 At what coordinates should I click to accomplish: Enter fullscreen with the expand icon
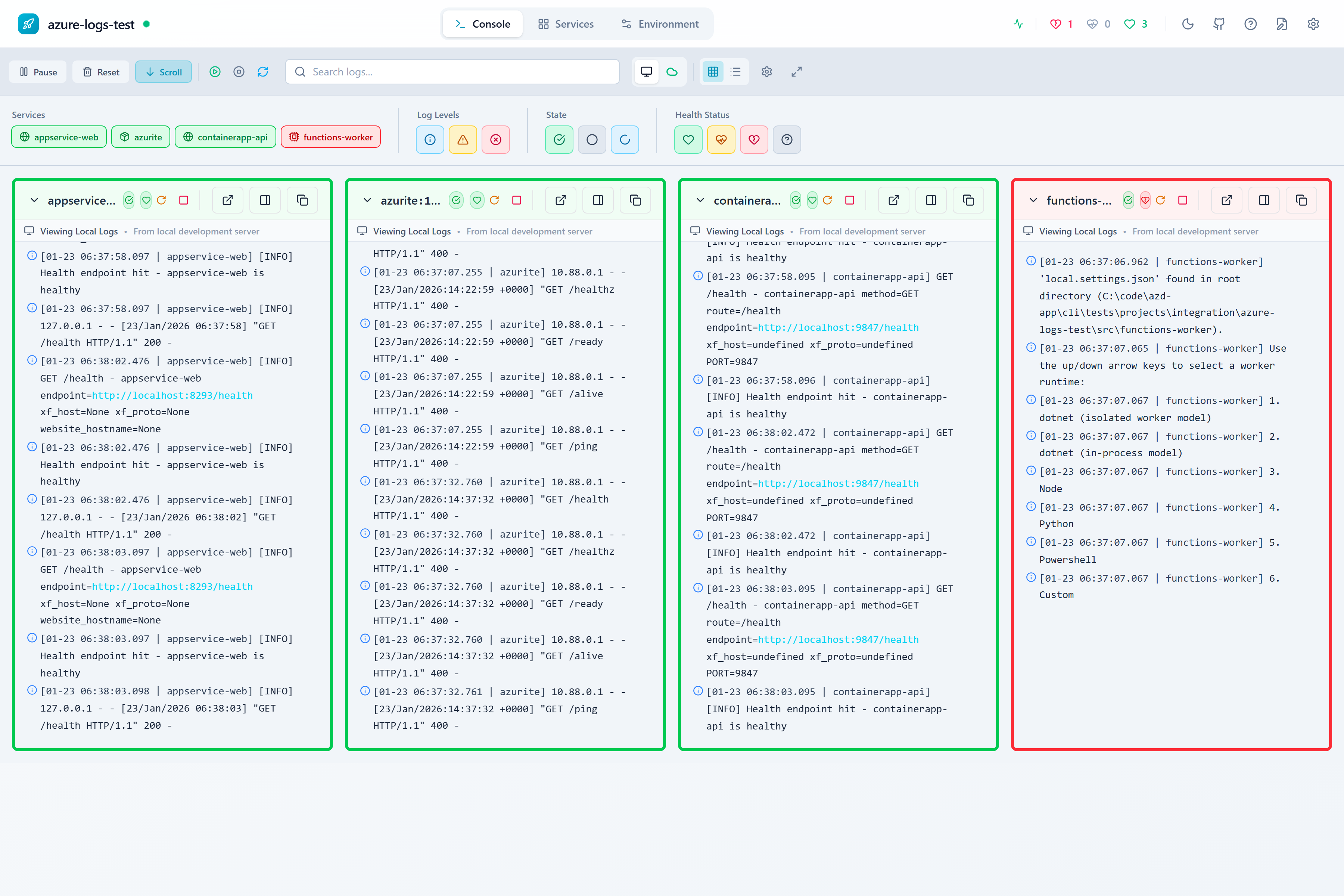(797, 71)
